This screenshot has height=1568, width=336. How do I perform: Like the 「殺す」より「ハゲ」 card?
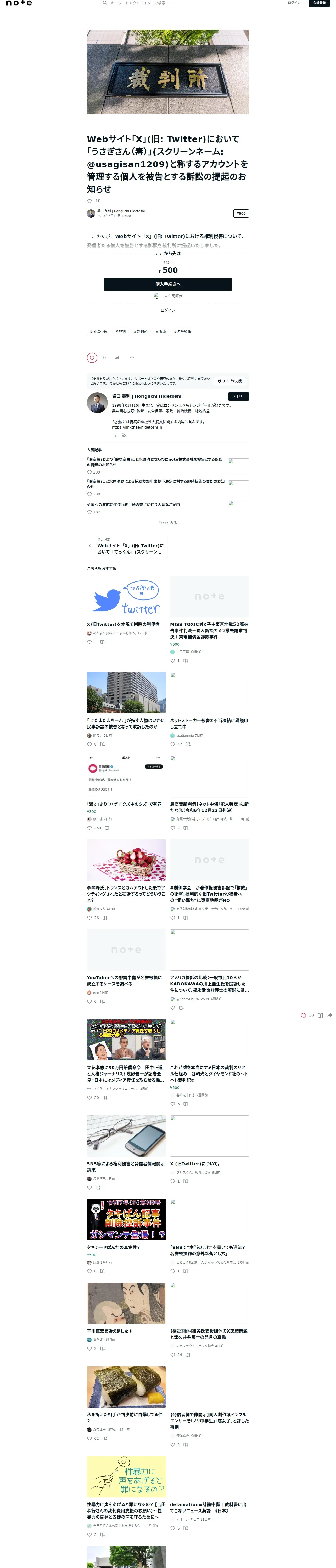(x=90, y=828)
